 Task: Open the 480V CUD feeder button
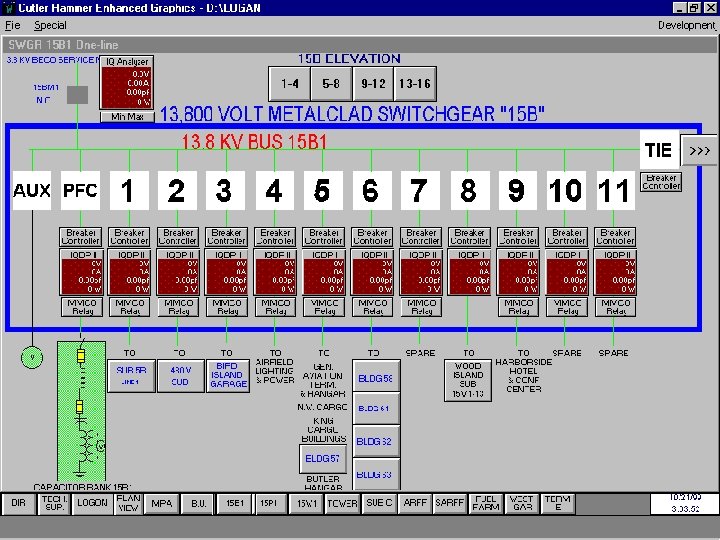click(x=180, y=376)
